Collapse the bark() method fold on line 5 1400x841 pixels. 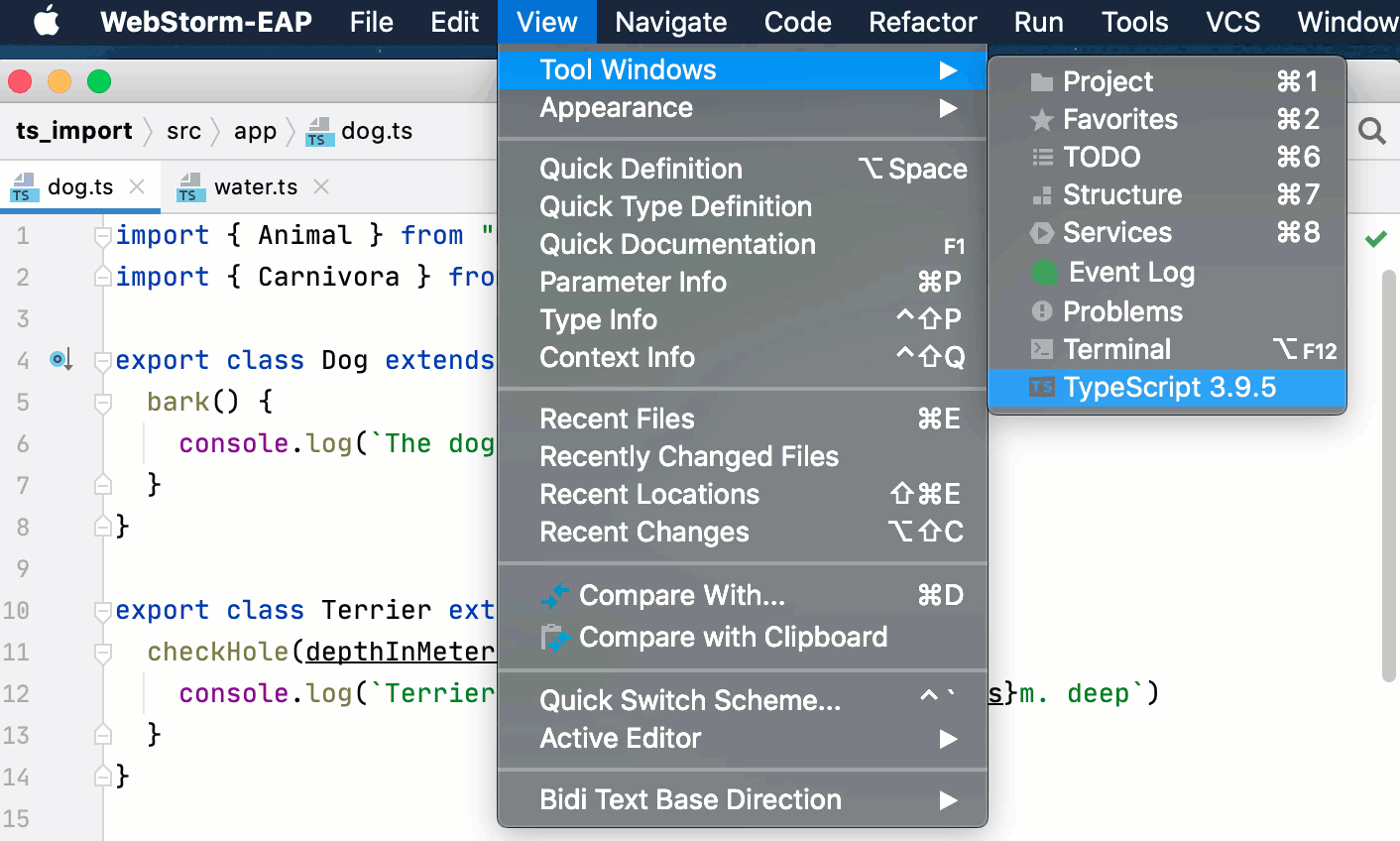coord(102,403)
